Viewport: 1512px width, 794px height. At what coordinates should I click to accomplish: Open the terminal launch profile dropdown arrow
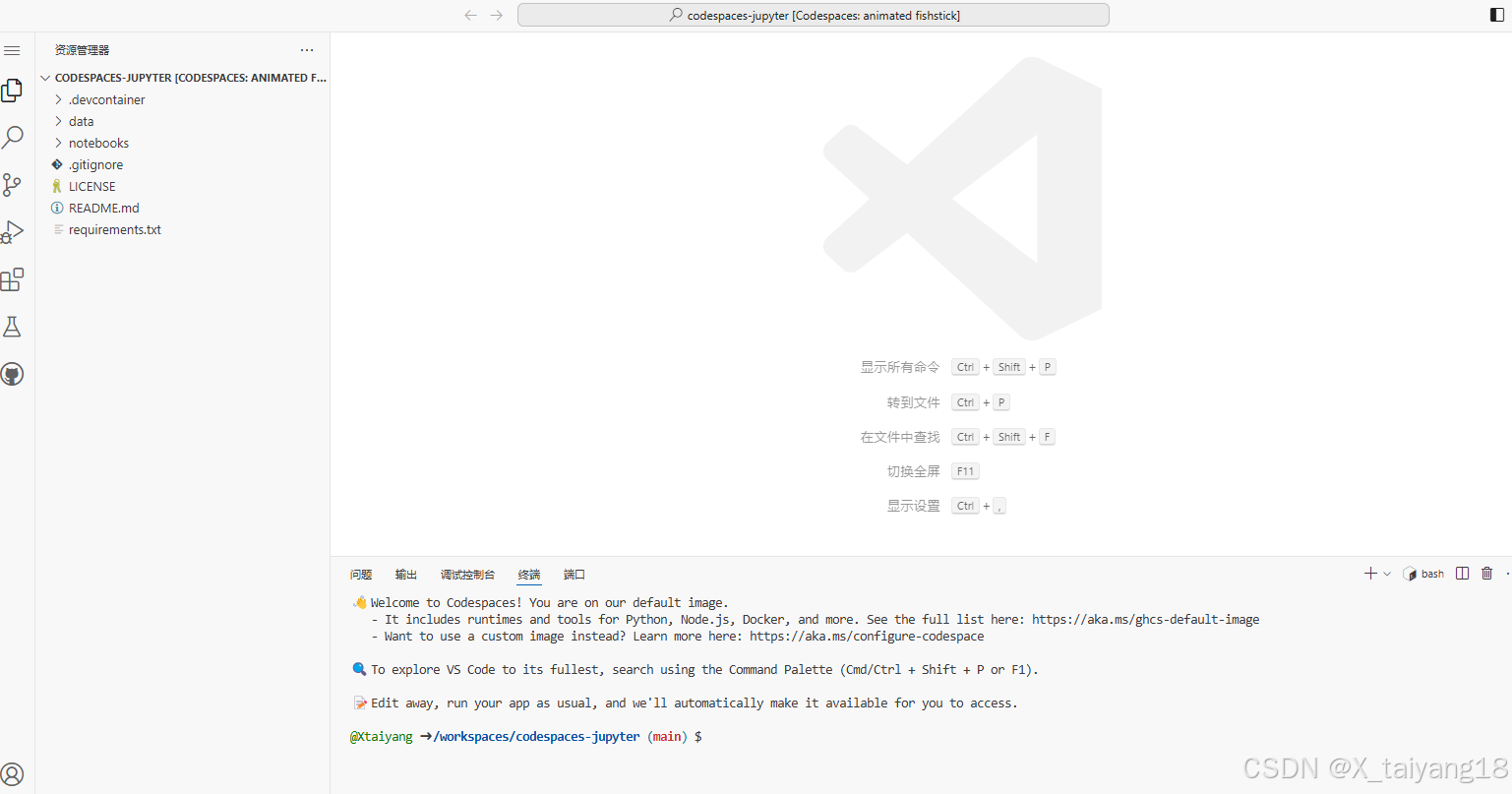coord(1387,574)
